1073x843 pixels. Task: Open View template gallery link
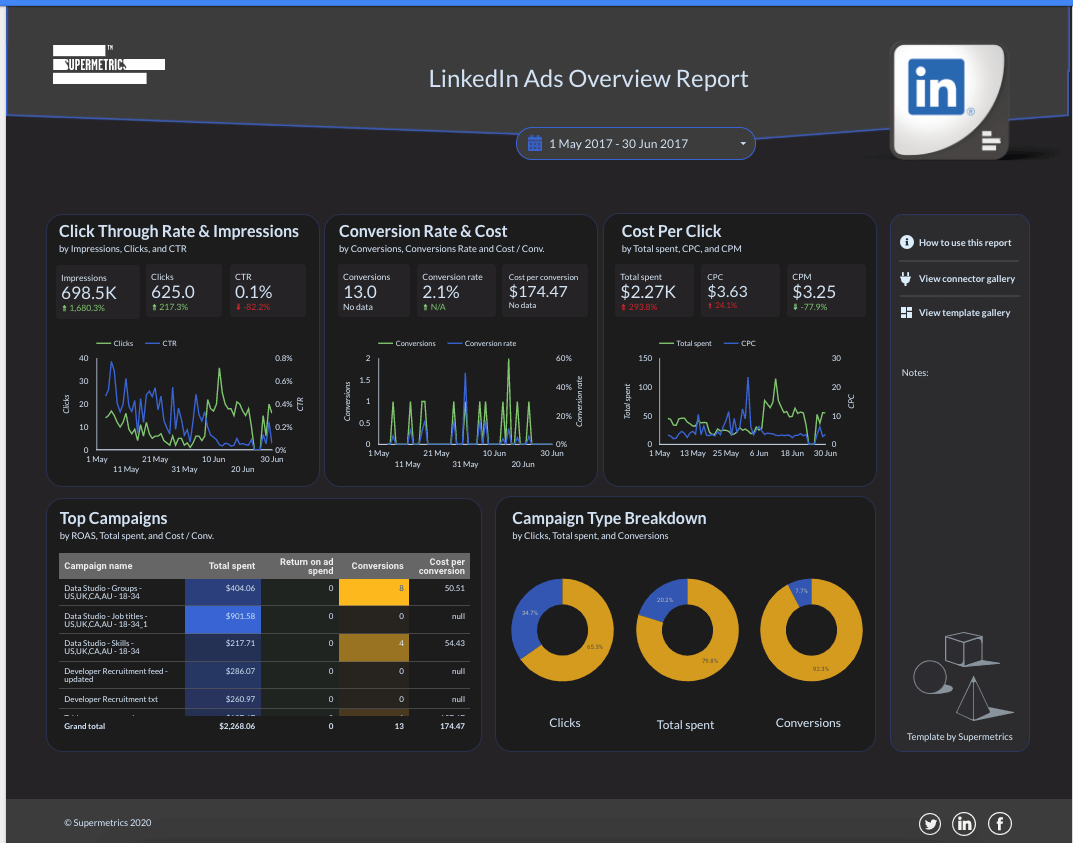coord(964,313)
